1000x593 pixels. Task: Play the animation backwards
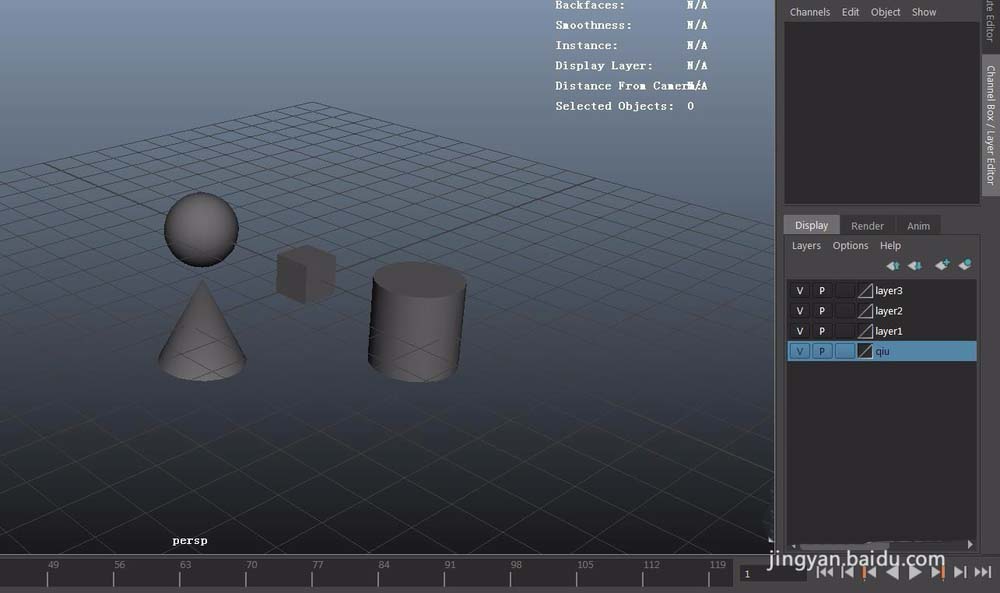click(892, 572)
